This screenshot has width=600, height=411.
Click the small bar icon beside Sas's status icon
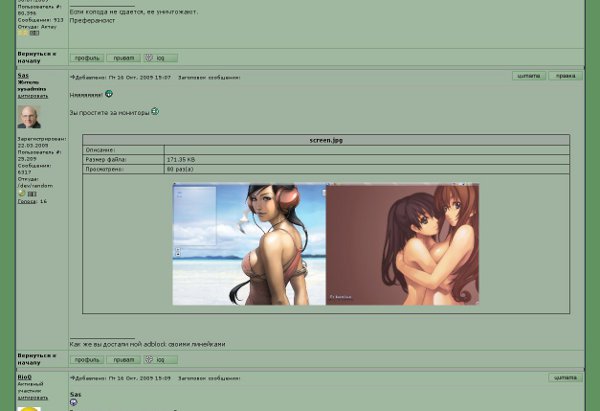[32, 194]
